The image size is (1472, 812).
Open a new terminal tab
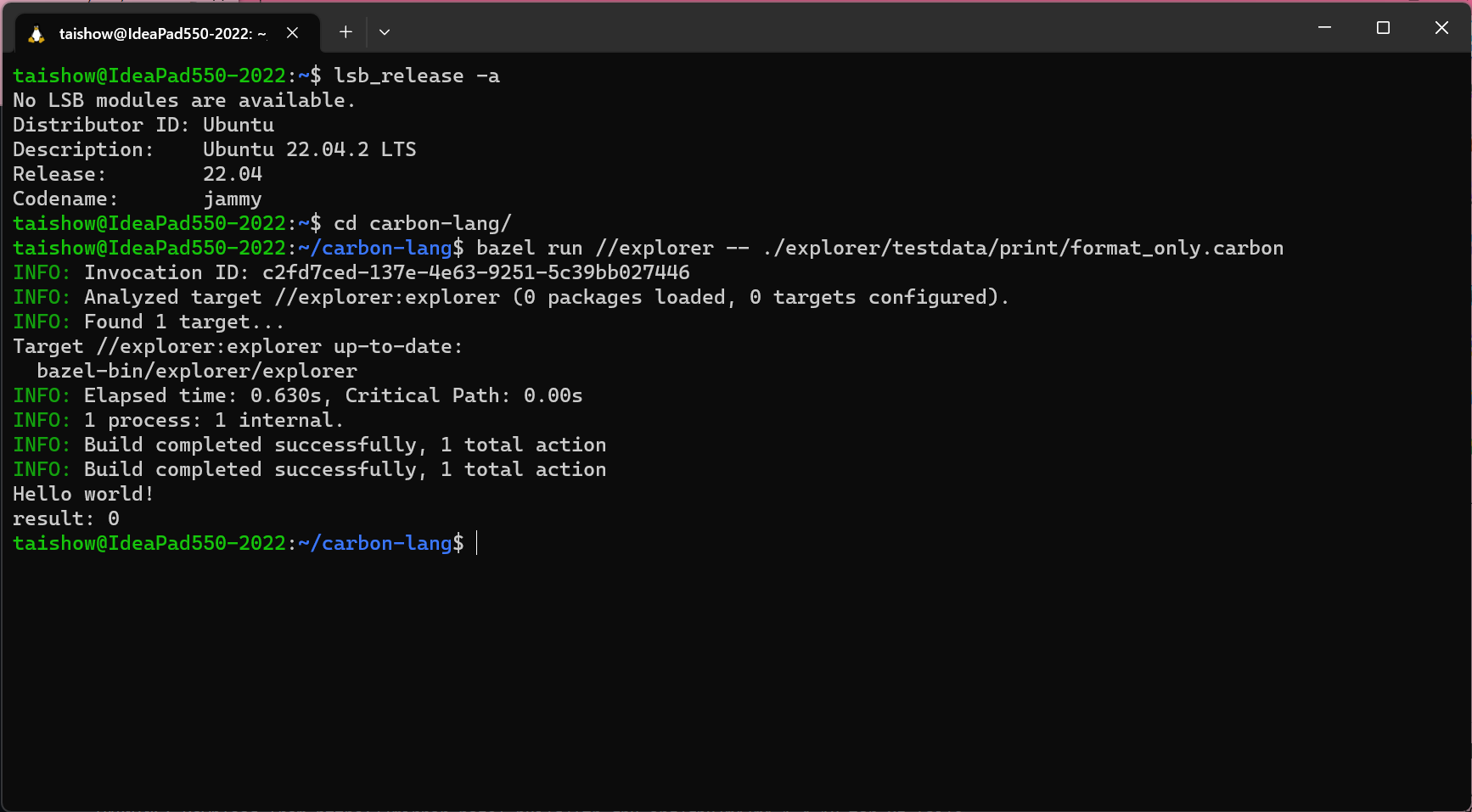(x=346, y=32)
